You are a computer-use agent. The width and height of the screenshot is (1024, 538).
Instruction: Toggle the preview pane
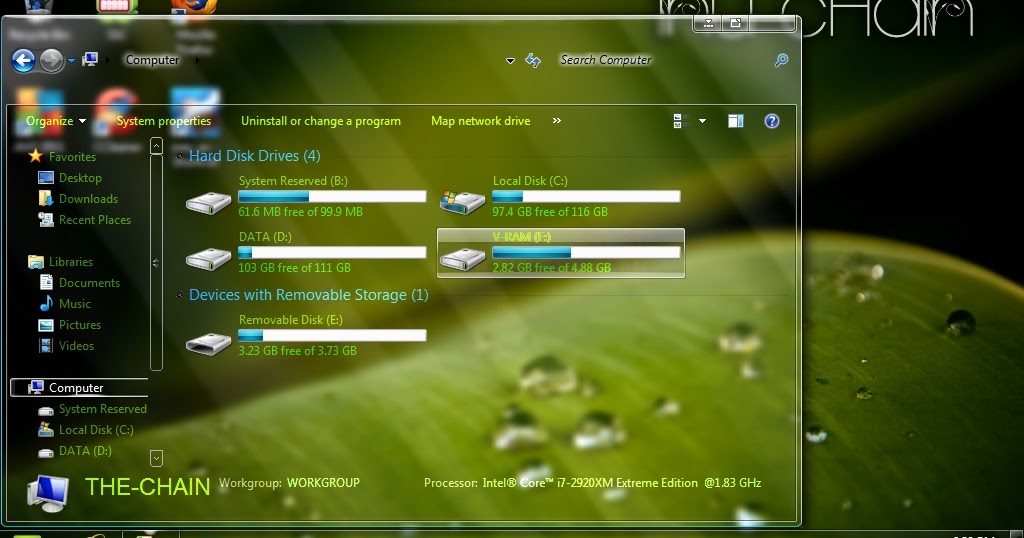point(736,121)
